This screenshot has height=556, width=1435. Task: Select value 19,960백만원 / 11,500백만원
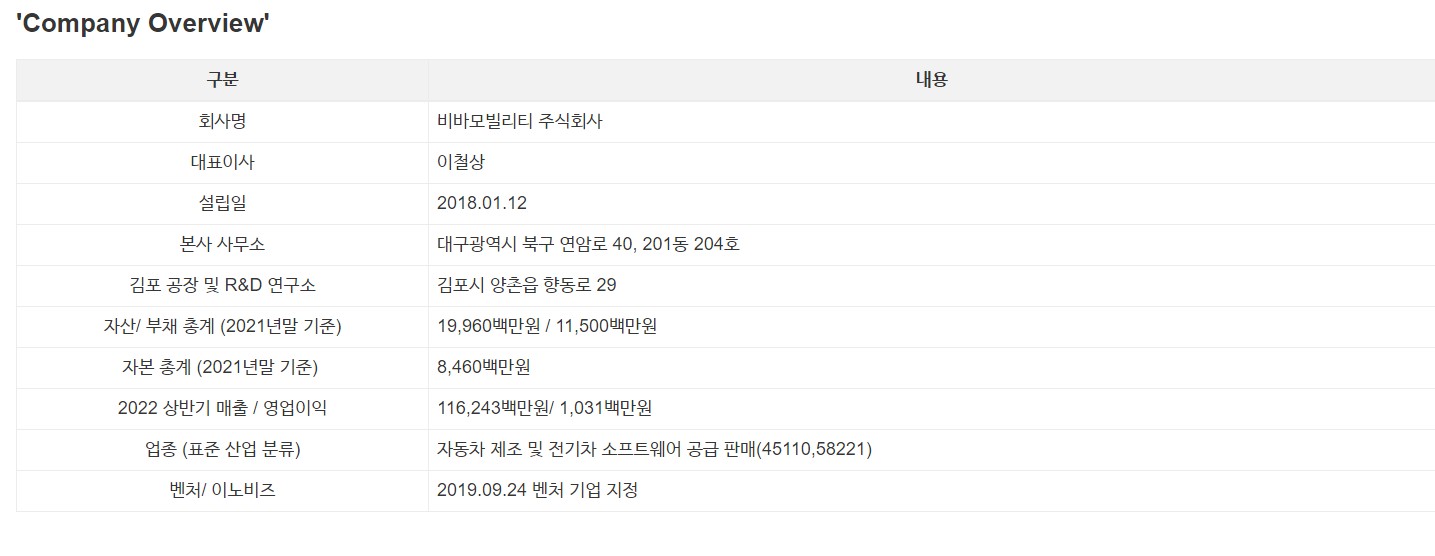pos(547,326)
